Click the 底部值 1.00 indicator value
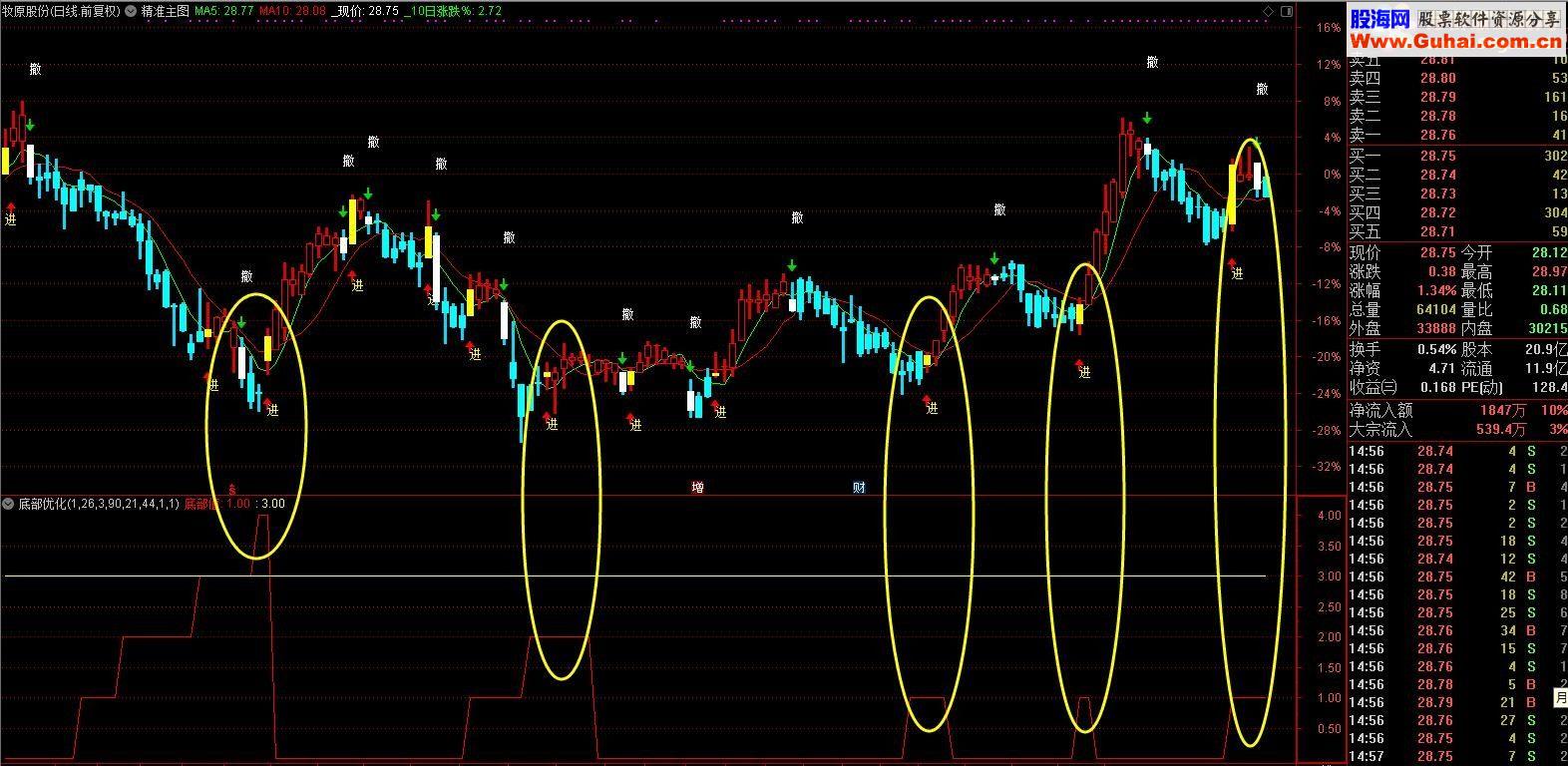Viewport: 1568px width, 766px height. coord(218,504)
